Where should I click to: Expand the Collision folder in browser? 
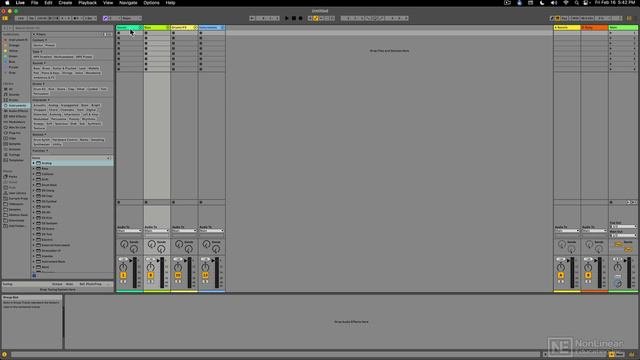(34, 174)
